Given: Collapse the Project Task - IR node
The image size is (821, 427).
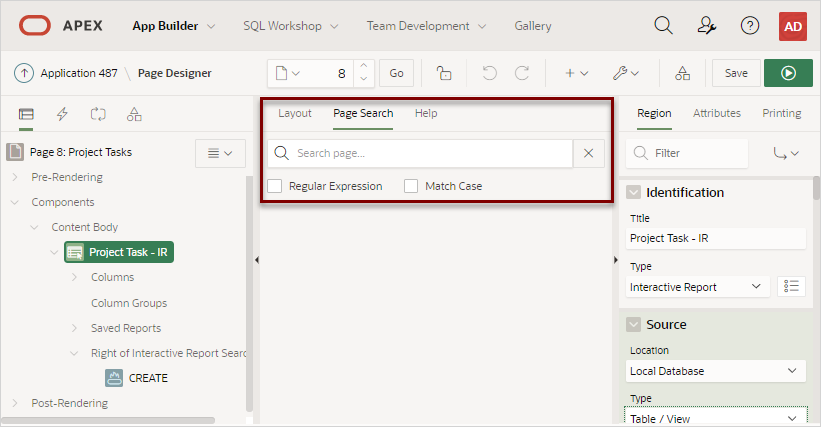Looking at the screenshot, I should pos(54,252).
